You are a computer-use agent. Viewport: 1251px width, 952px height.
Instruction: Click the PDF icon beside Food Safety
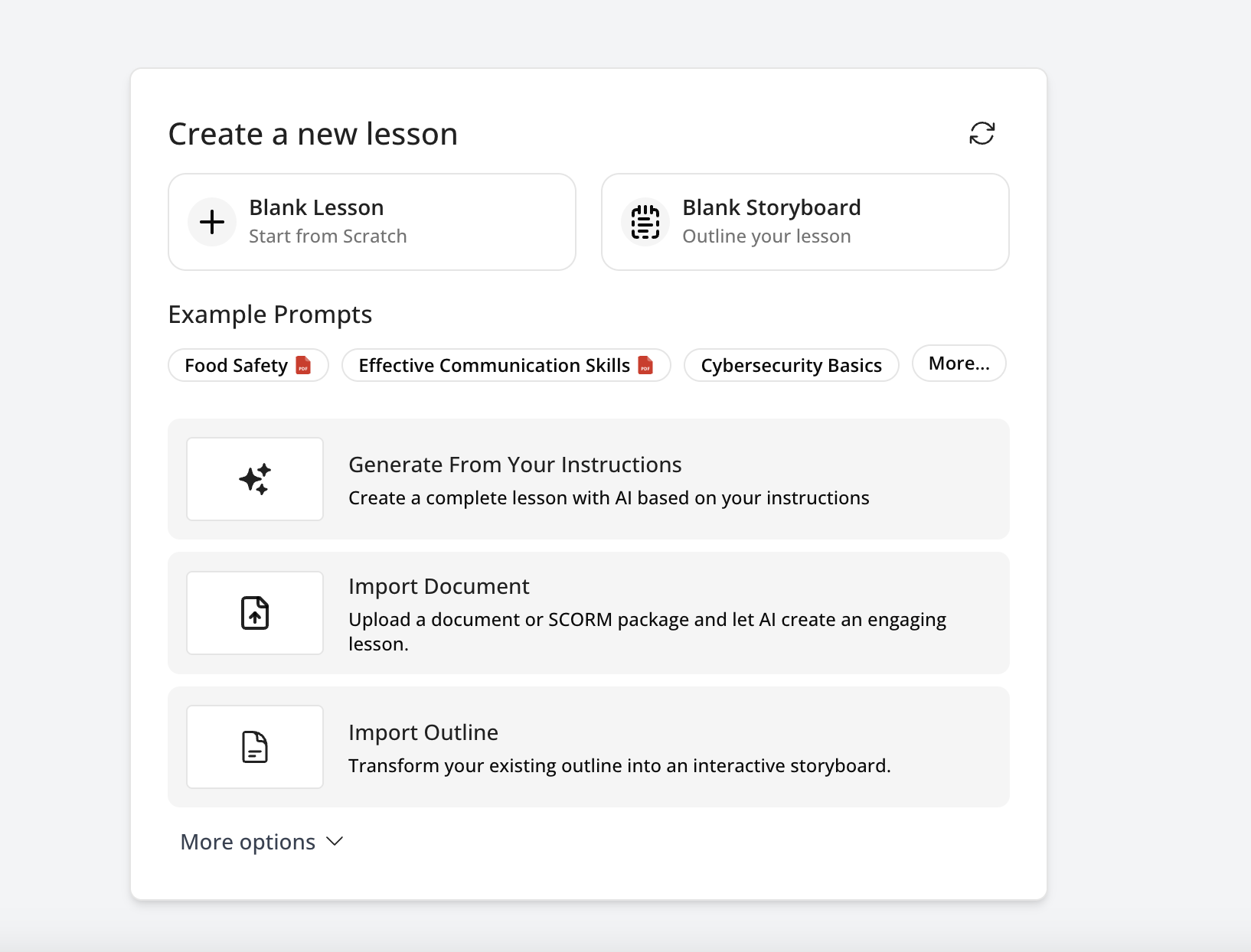click(304, 365)
